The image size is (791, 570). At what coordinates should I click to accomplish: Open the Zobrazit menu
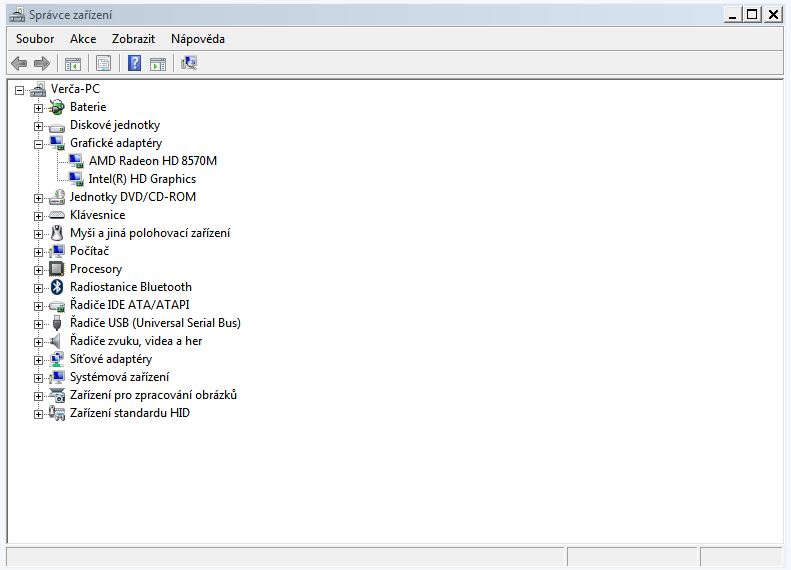(133, 39)
